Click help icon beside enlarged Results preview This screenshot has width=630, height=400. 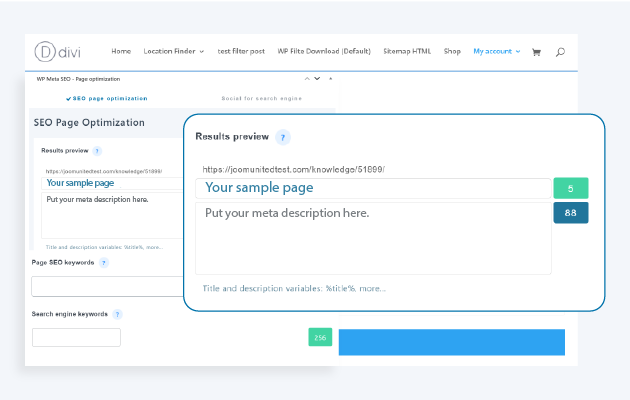[283, 137]
